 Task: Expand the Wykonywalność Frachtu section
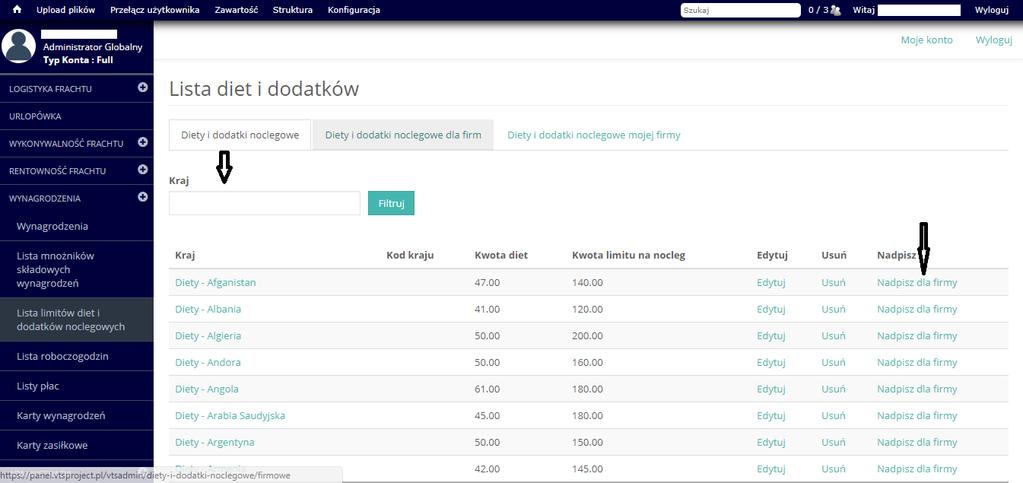[x=143, y=142]
